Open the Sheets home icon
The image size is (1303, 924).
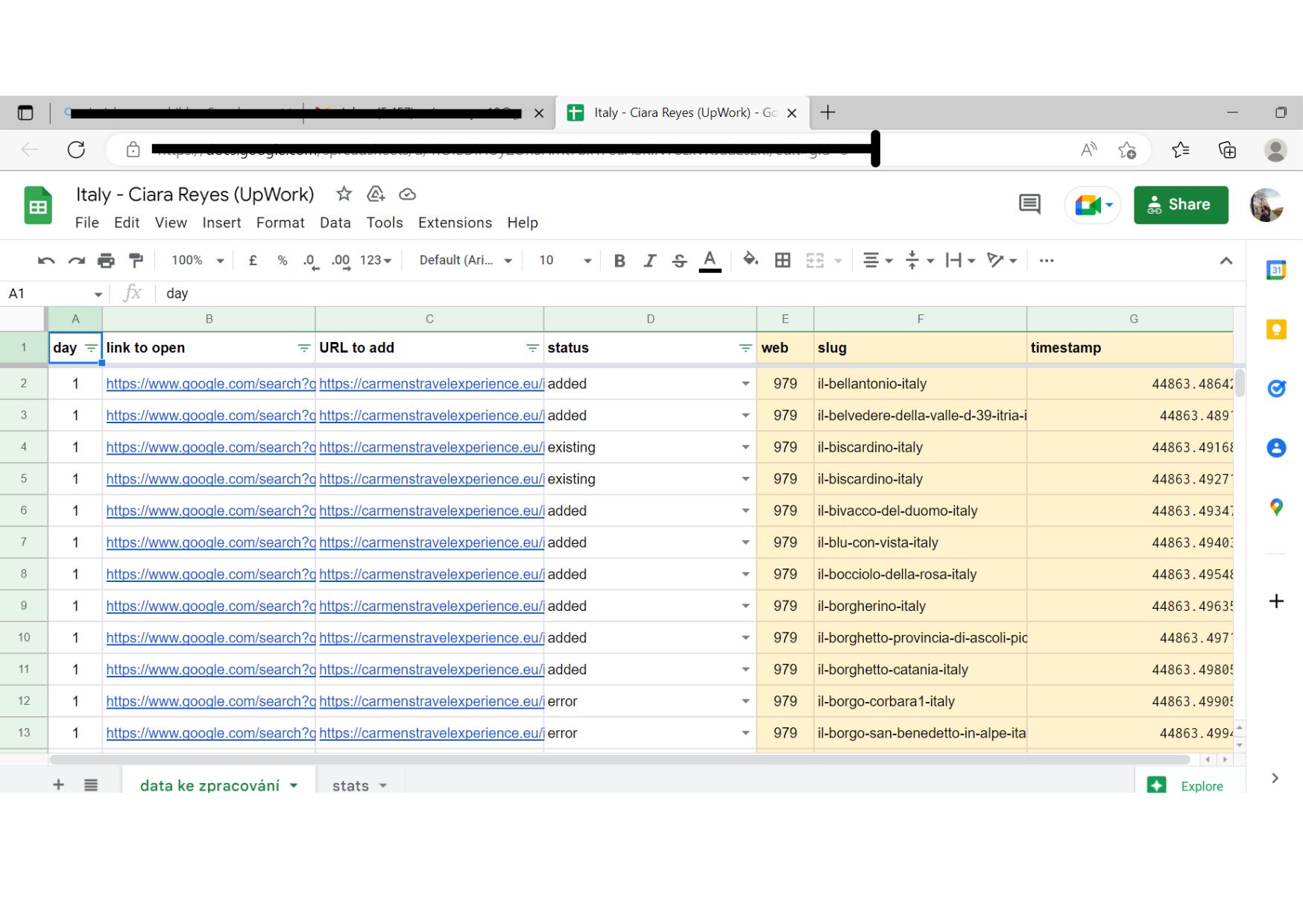coord(38,206)
